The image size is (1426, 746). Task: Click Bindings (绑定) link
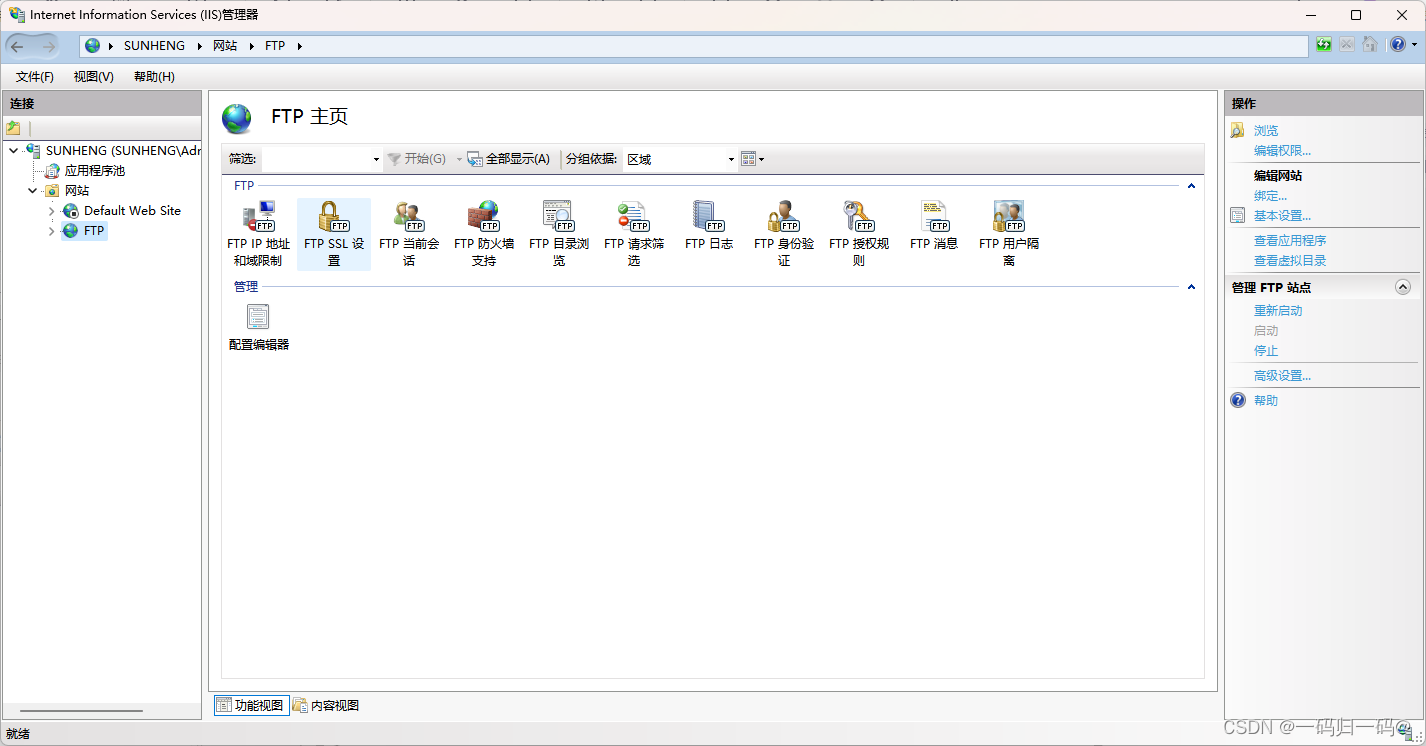(1270, 196)
